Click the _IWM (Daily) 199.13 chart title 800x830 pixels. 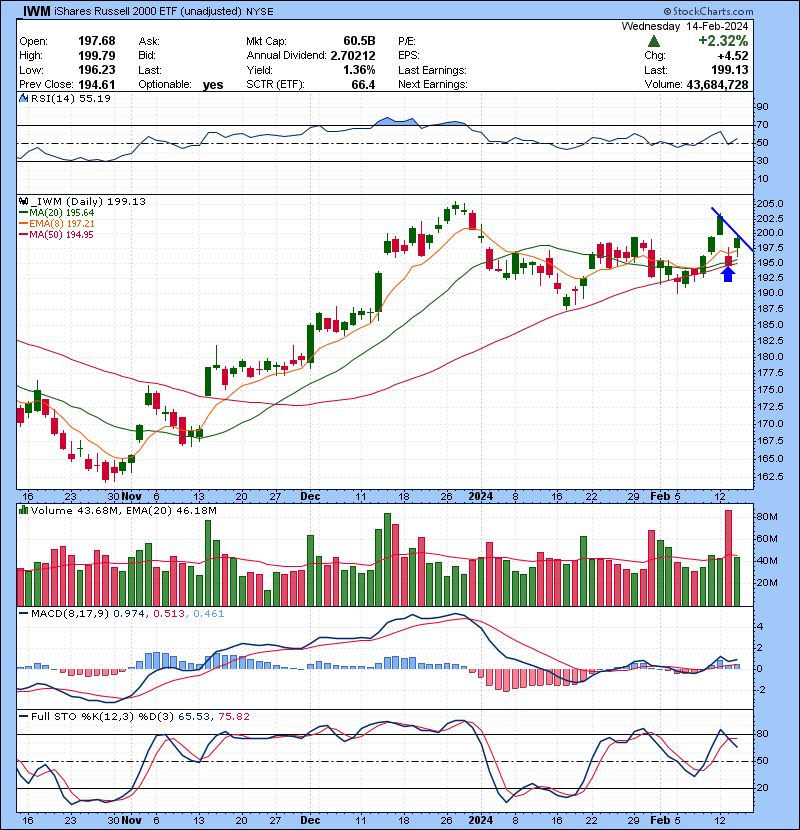[x=87, y=202]
